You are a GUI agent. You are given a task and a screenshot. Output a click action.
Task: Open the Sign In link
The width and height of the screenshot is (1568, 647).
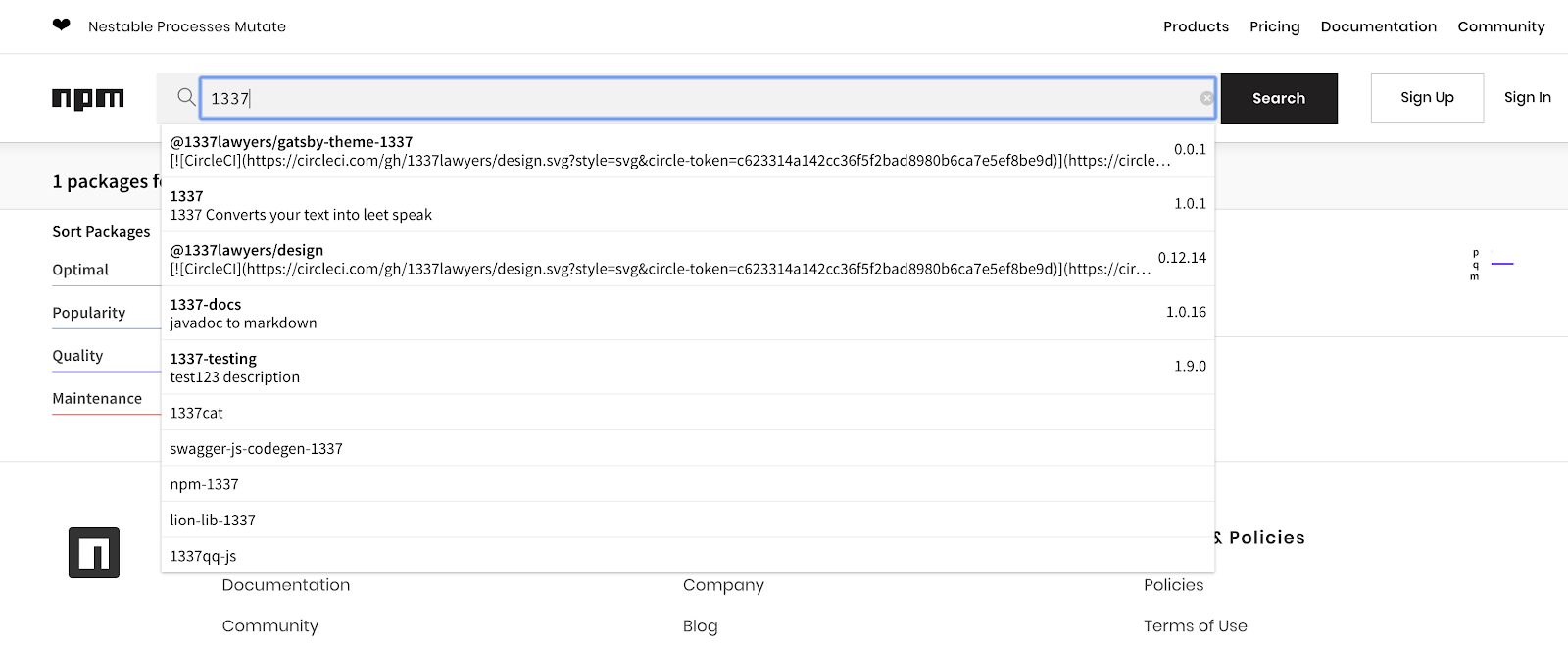(1527, 97)
